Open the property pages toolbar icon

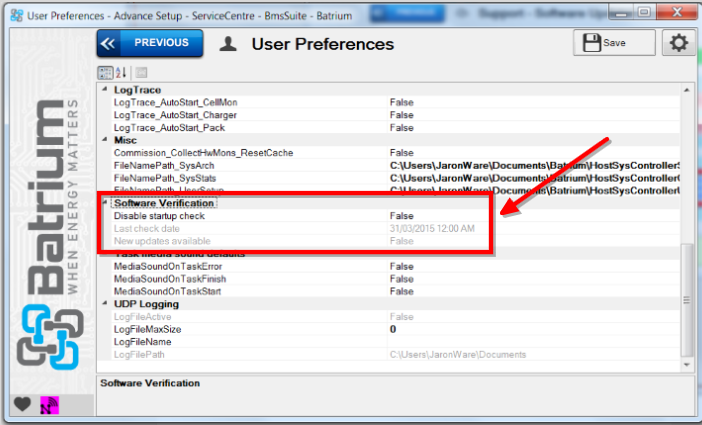coord(141,73)
